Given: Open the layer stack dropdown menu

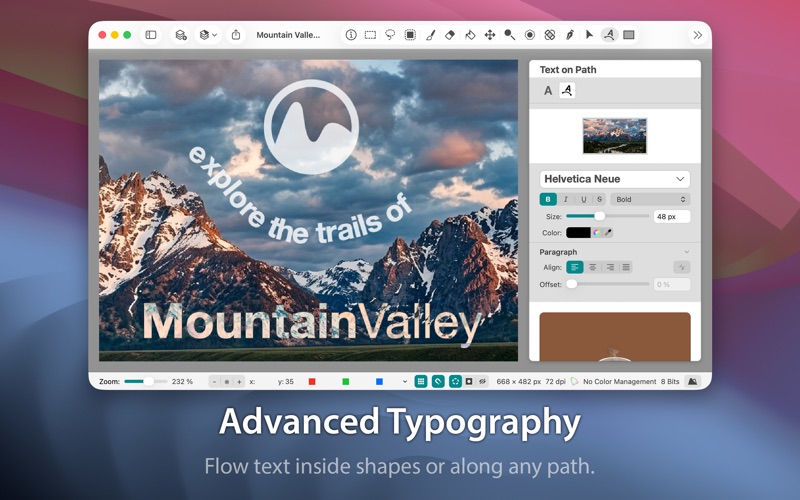Looking at the screenshot, I should pyautogui.click(x=208, y=35).
